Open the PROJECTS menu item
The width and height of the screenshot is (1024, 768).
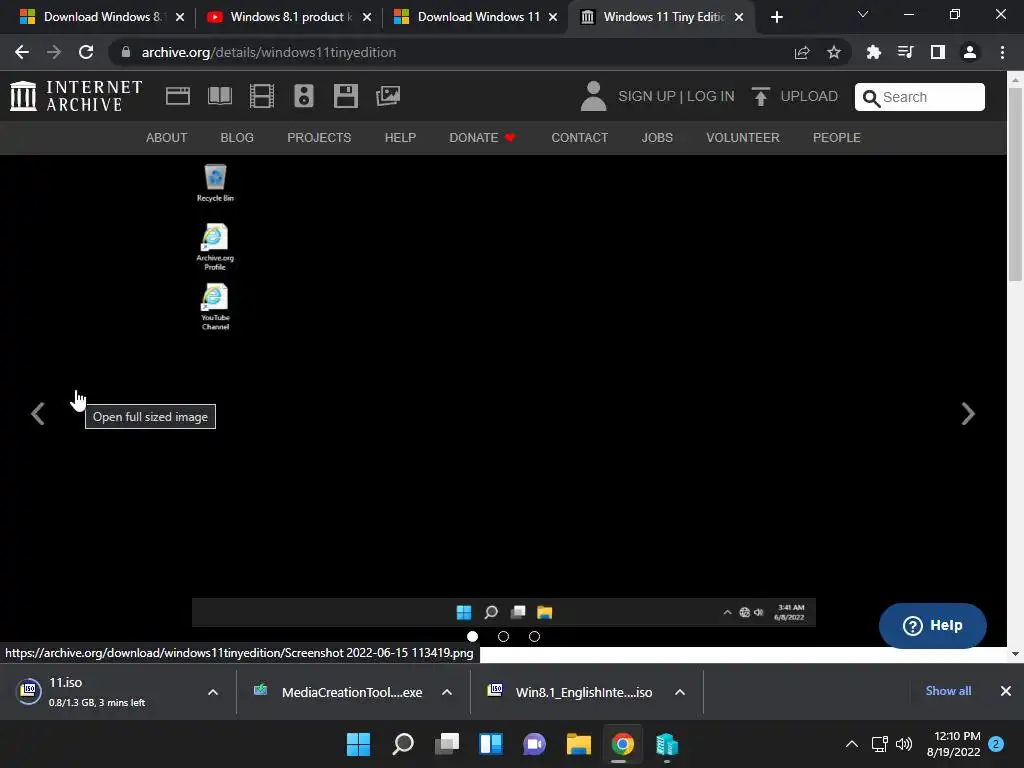point(319,138)
